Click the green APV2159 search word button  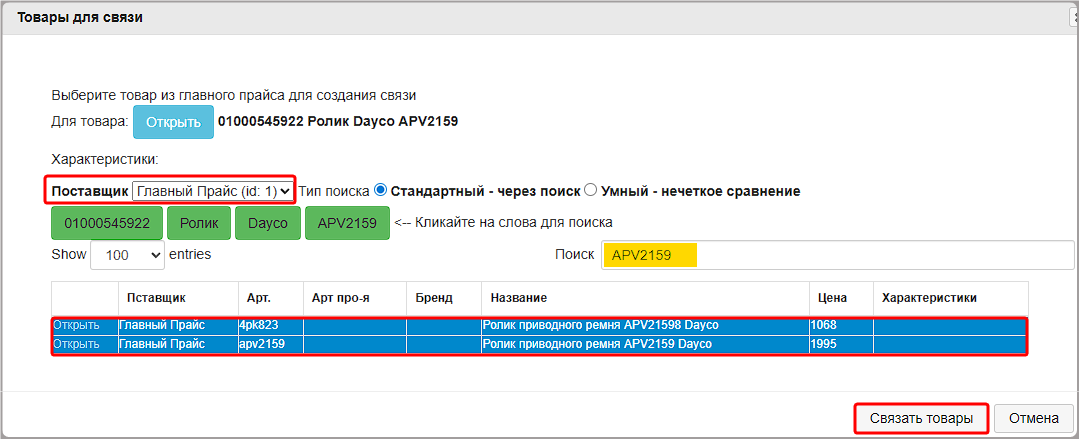(347, 223)
